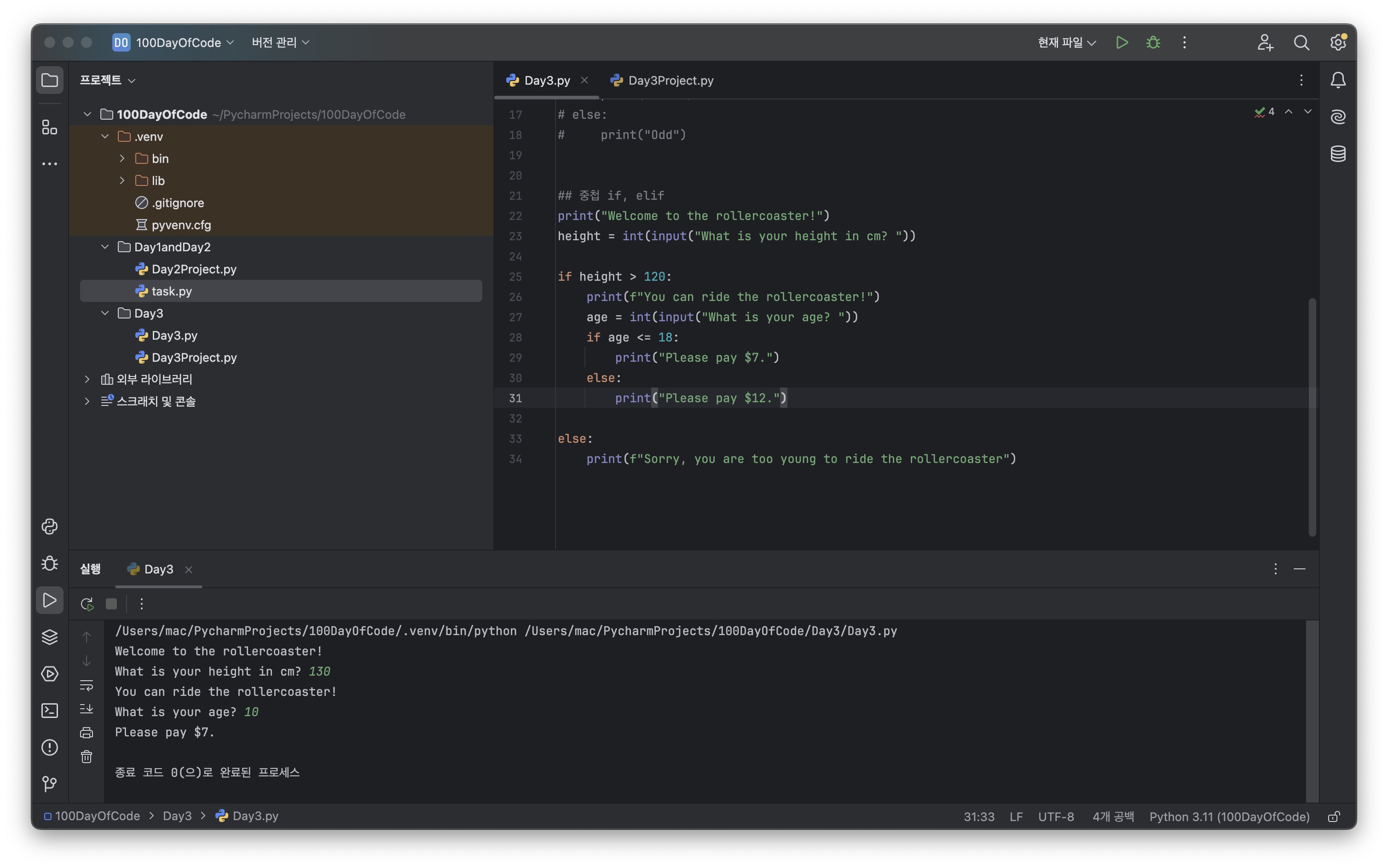
Task: Expand the bin folder
Action: pos(122,158)
